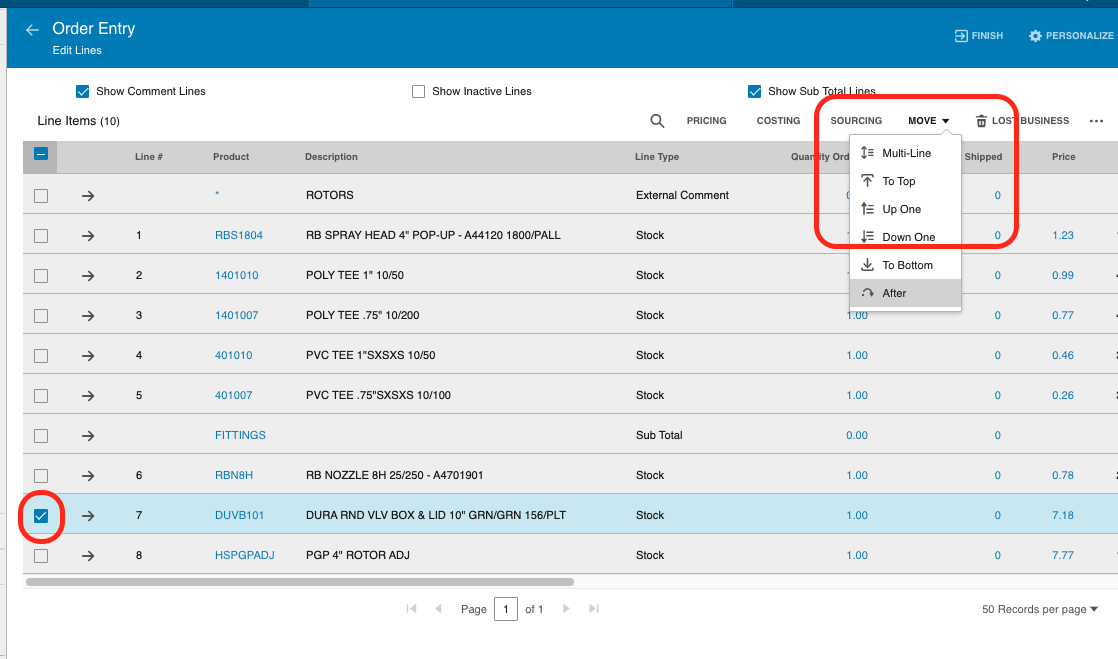Image resolution: width=1118 pixels, height=659 pixels.
Task: Click Lost Business trash button
Action: pyautogui.click(x=1022, y=121)
